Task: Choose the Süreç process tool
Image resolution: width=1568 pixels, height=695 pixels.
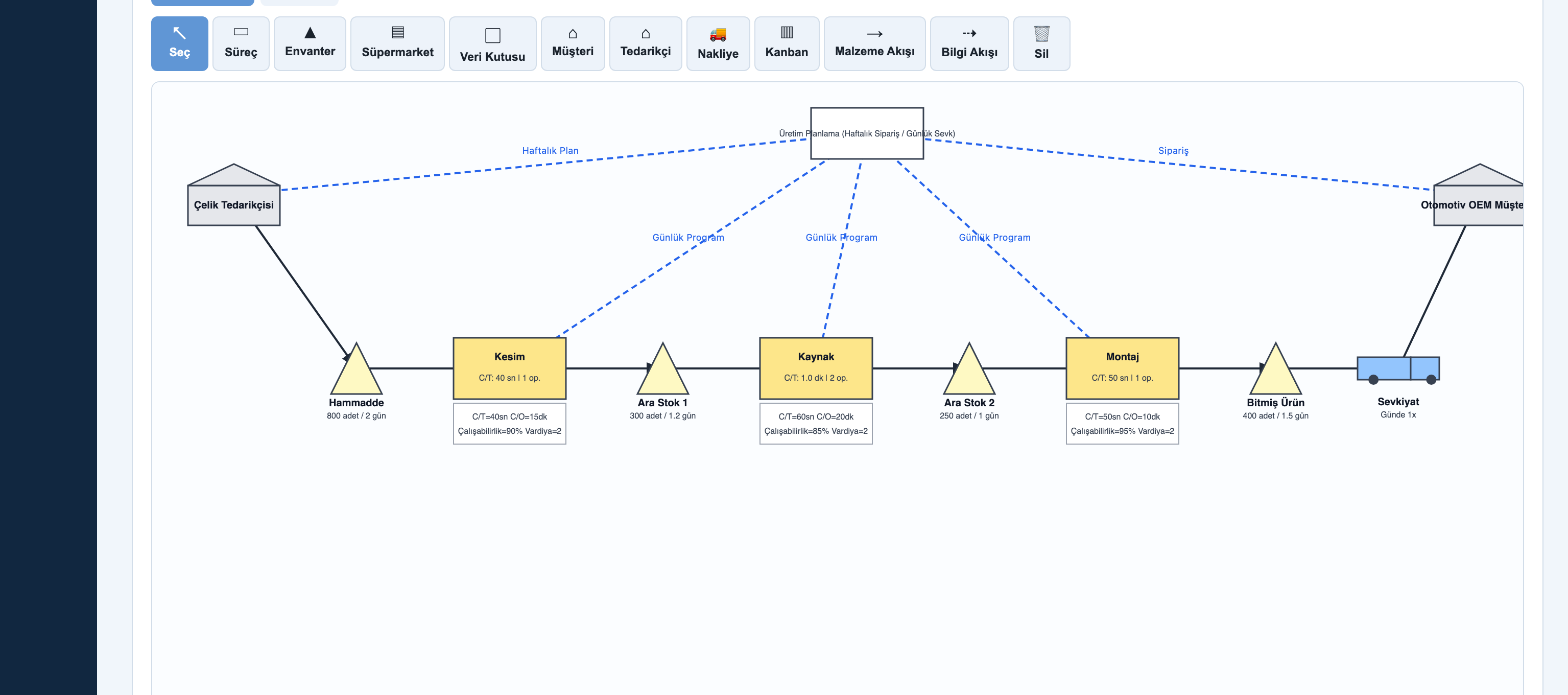Action: [241, 43]
